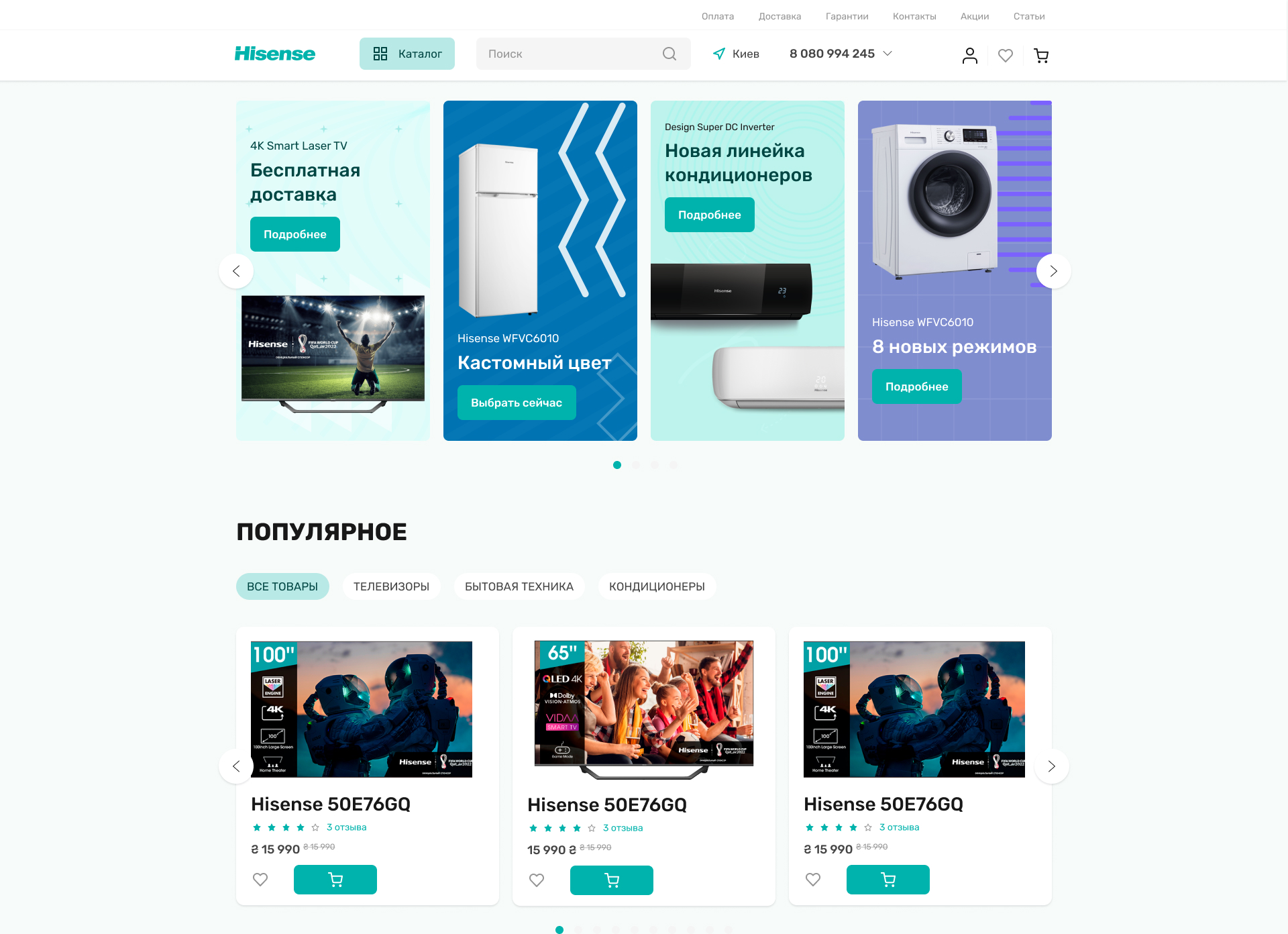This screenshot has width=1288, height=934.
Task: Add the 65-inch QLED TV to cart
Action: [612, 880]
